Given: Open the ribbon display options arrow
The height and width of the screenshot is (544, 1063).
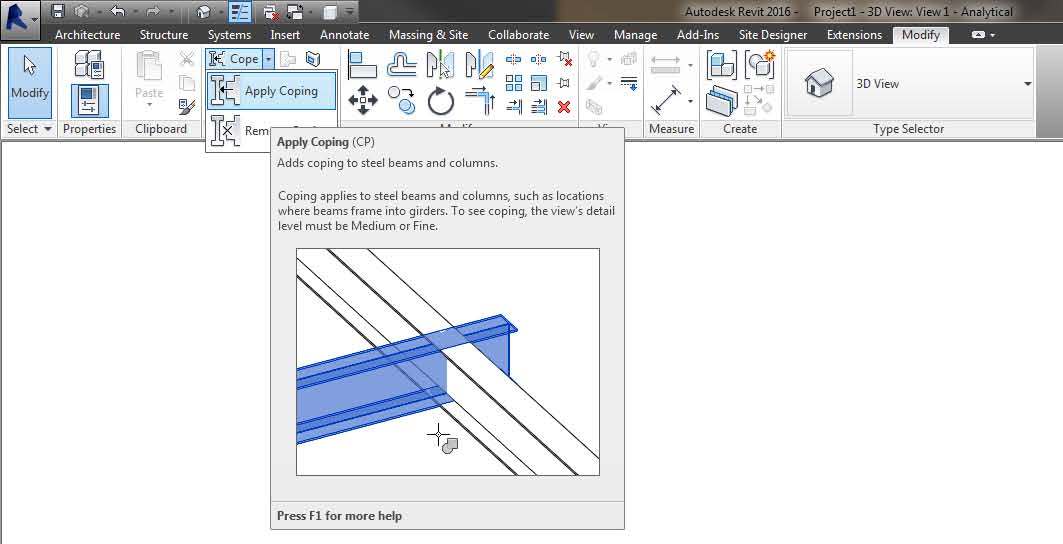Looking at the screenshot, I should click(992, 35).
